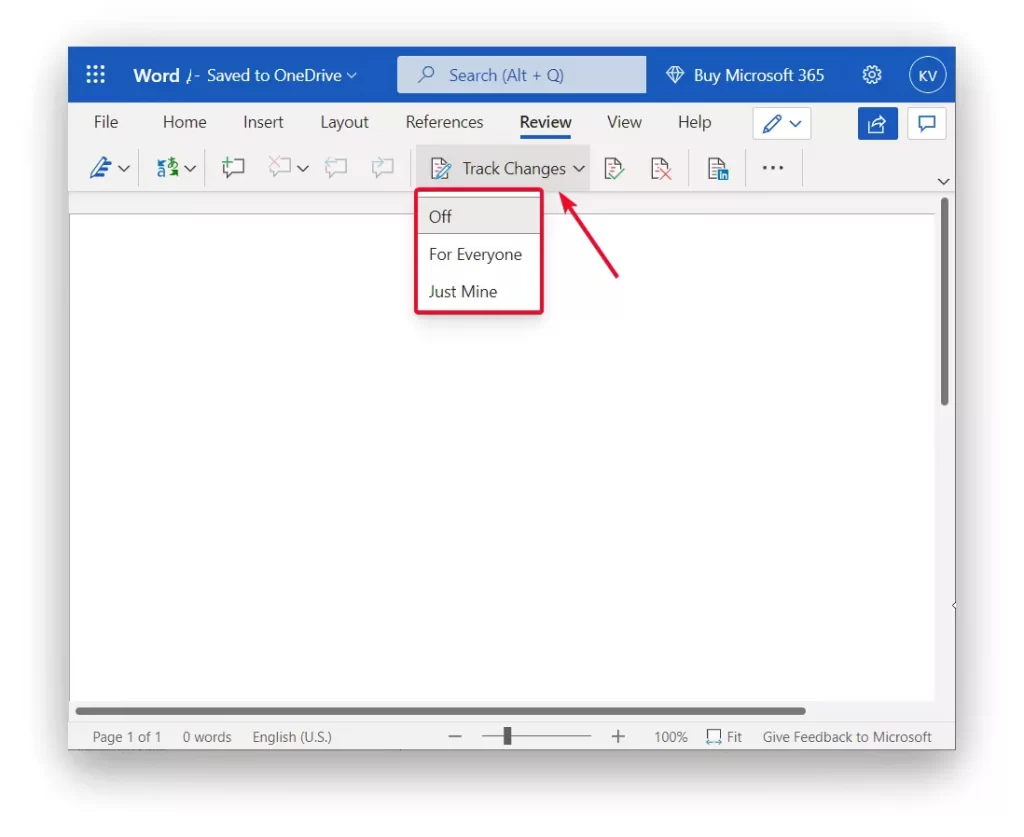Go to Next Comment icon

pyautogui.click(x=382, y=168)
